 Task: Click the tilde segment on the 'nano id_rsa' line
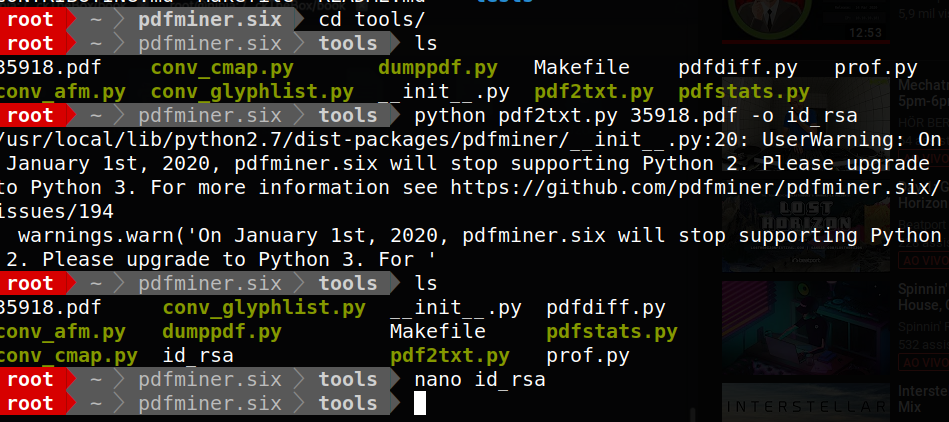pyautogui.click(x=96, y=380)
